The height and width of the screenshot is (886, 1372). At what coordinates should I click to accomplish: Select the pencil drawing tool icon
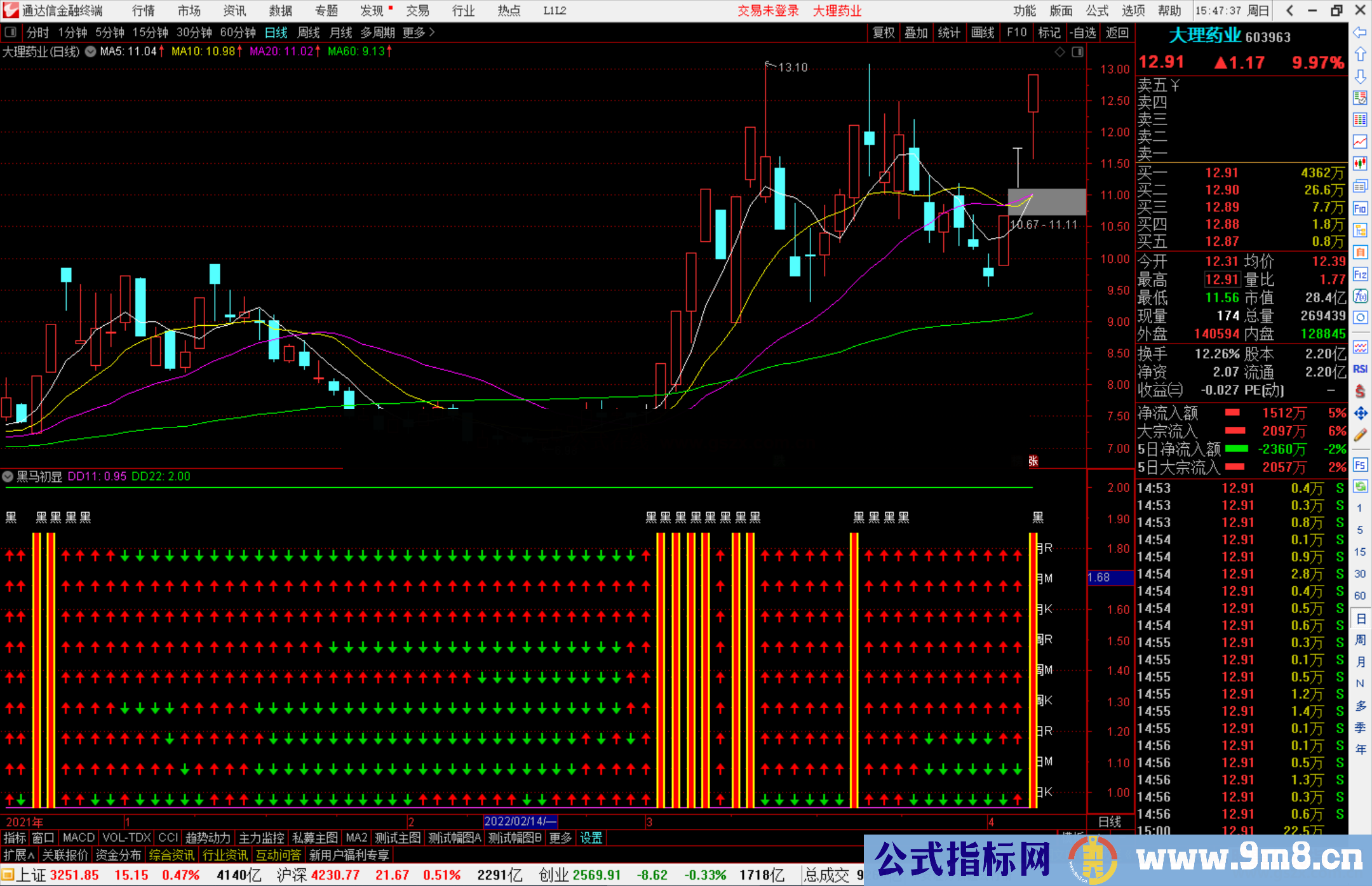coord(1360,435)
